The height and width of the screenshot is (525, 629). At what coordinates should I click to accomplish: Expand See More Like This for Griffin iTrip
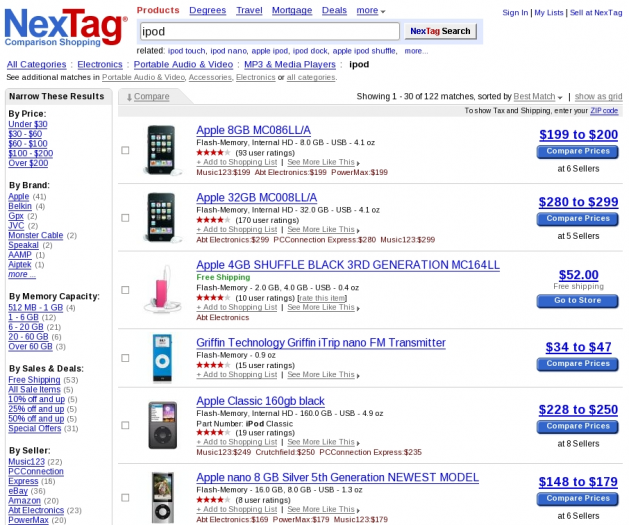coord(323,375)
